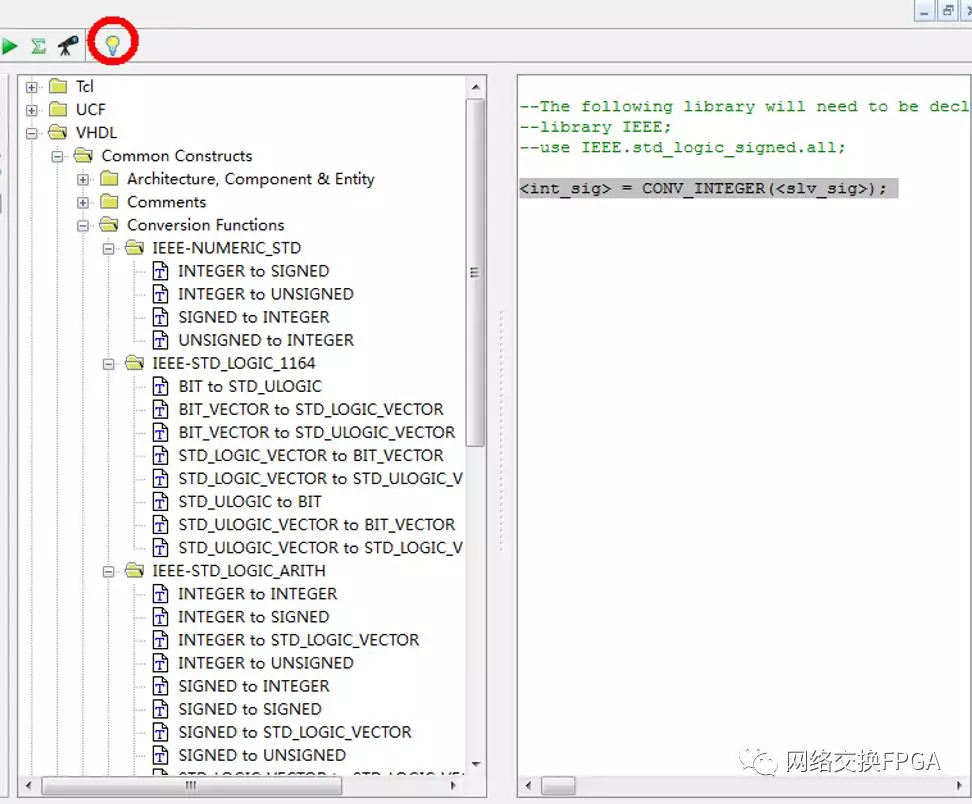The width and height of the screenshot is (972, 804).
Task: Select UNSIGNED to INTEGER template
Action: 265,340
